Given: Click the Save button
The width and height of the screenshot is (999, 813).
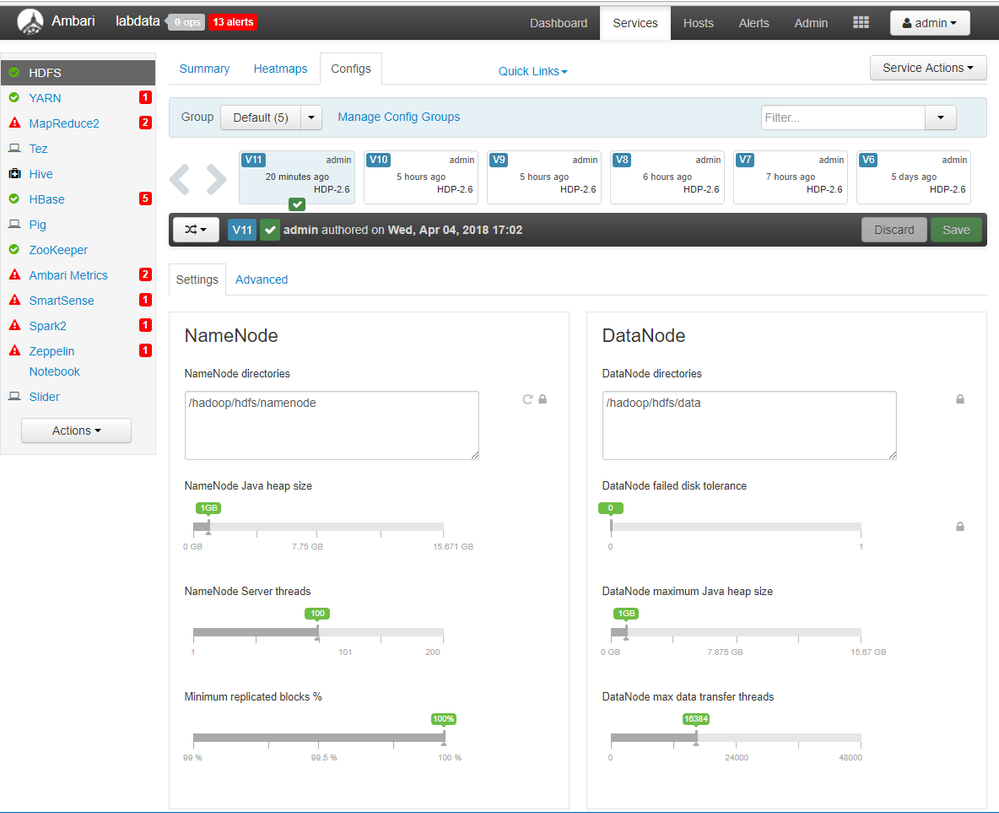Looking at the screenshot, I should (x=956, y=229).
